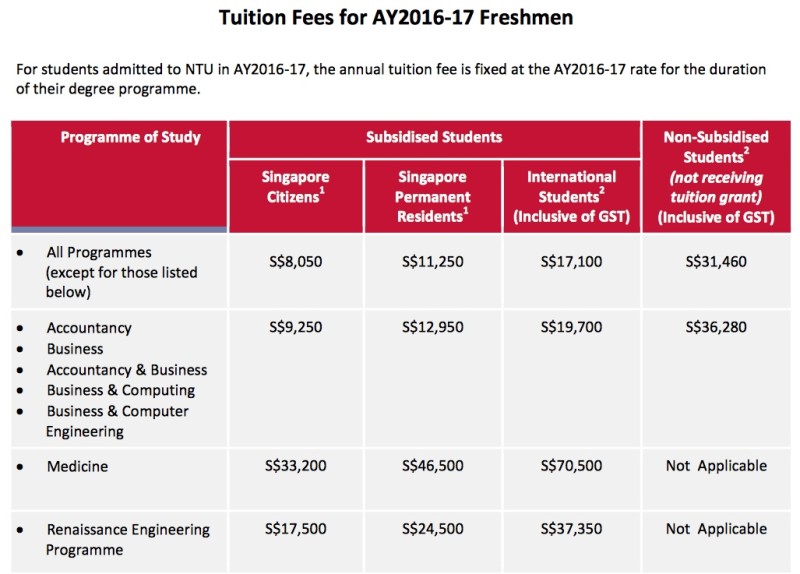Select the S$36,280 fee amount
The height and width of the screenshot is (574, 800).
[719, 326]
